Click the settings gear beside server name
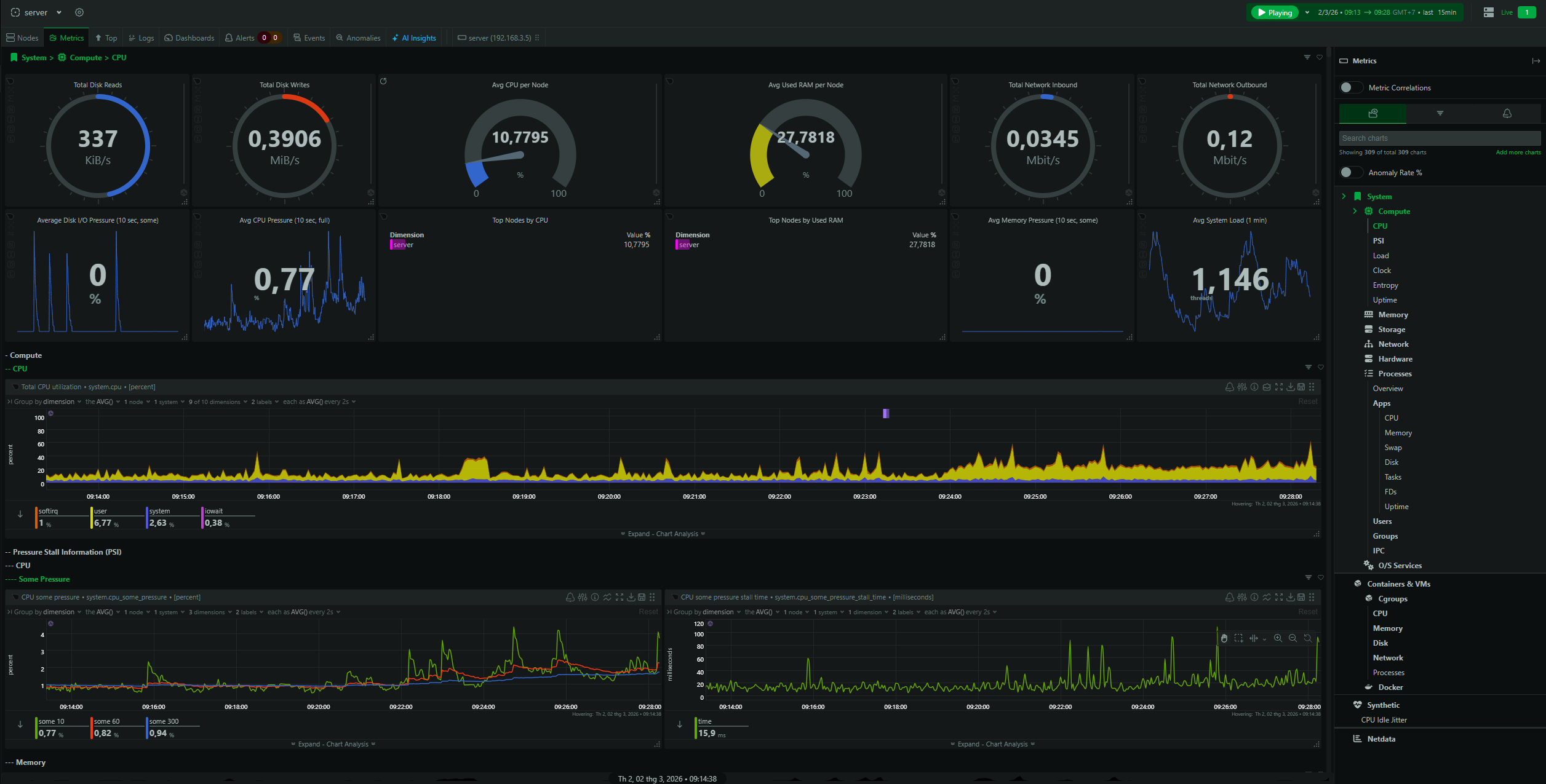Viewport: 1546px width, 784px height. pos(79,12)
